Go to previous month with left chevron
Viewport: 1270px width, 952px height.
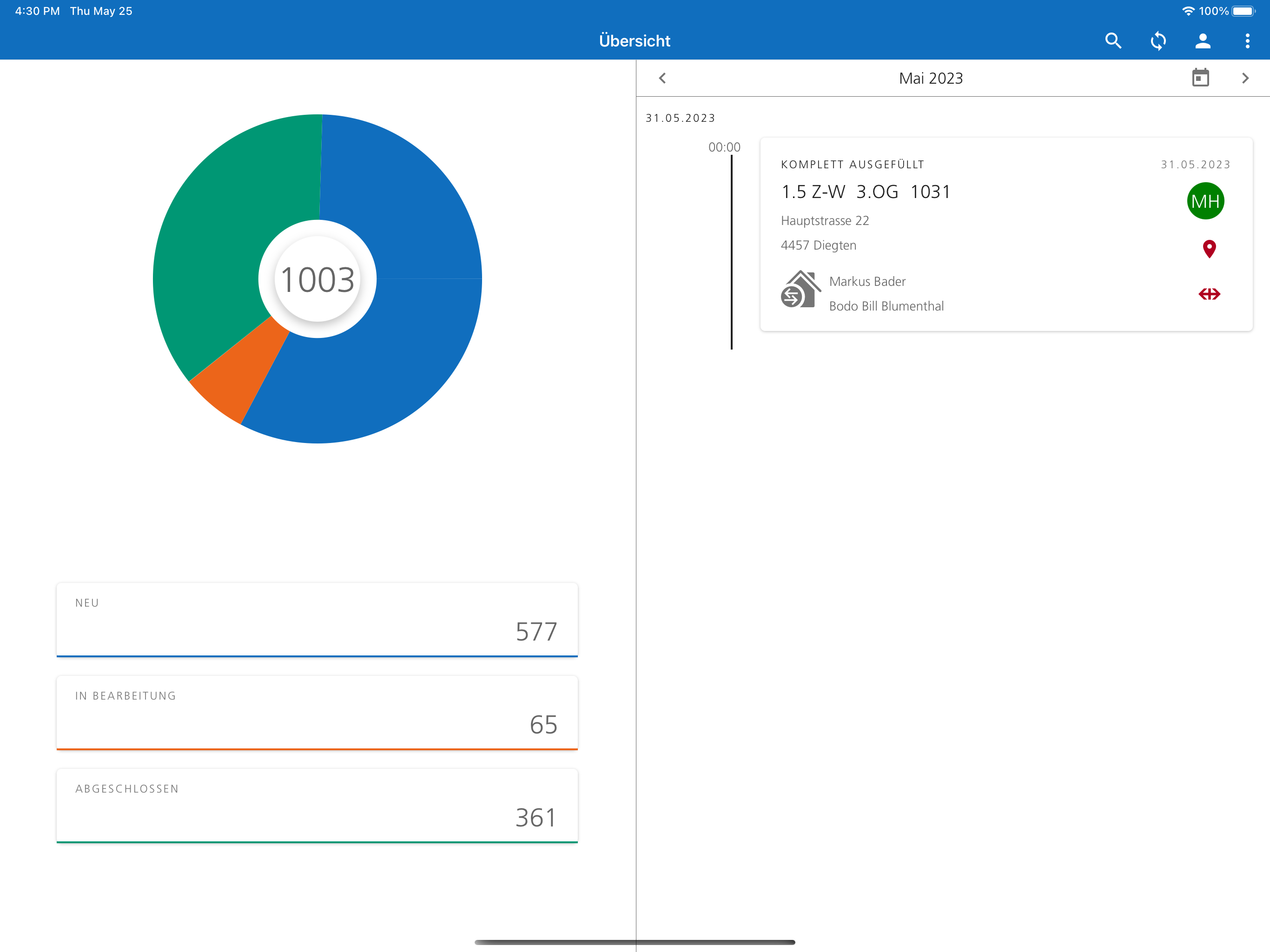pyautogui.click(x=662, y=78)
